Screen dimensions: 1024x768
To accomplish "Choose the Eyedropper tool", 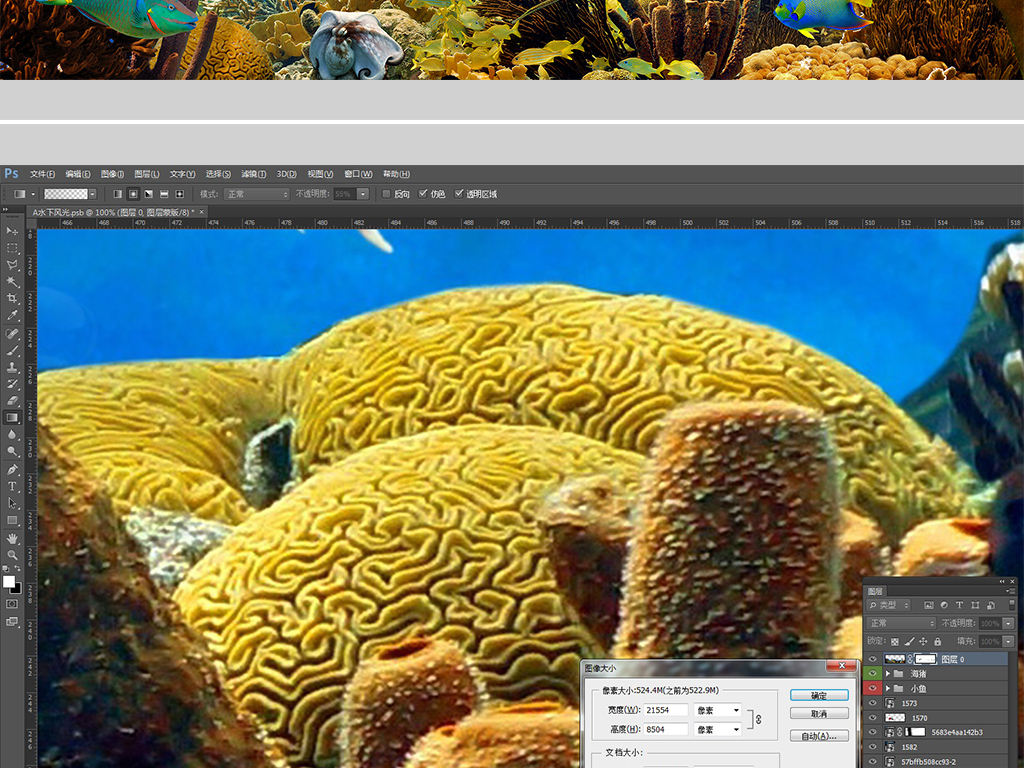I will pos(12,316).
